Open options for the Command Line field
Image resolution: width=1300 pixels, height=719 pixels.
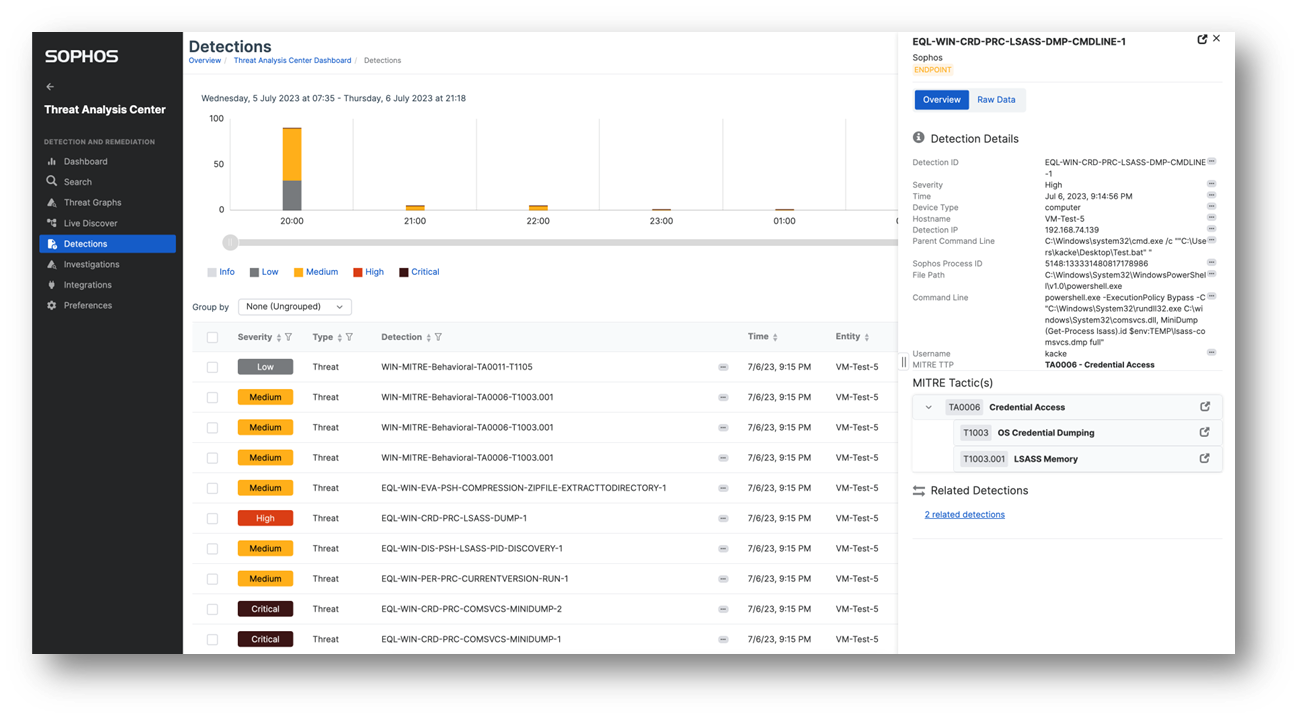1211,297
